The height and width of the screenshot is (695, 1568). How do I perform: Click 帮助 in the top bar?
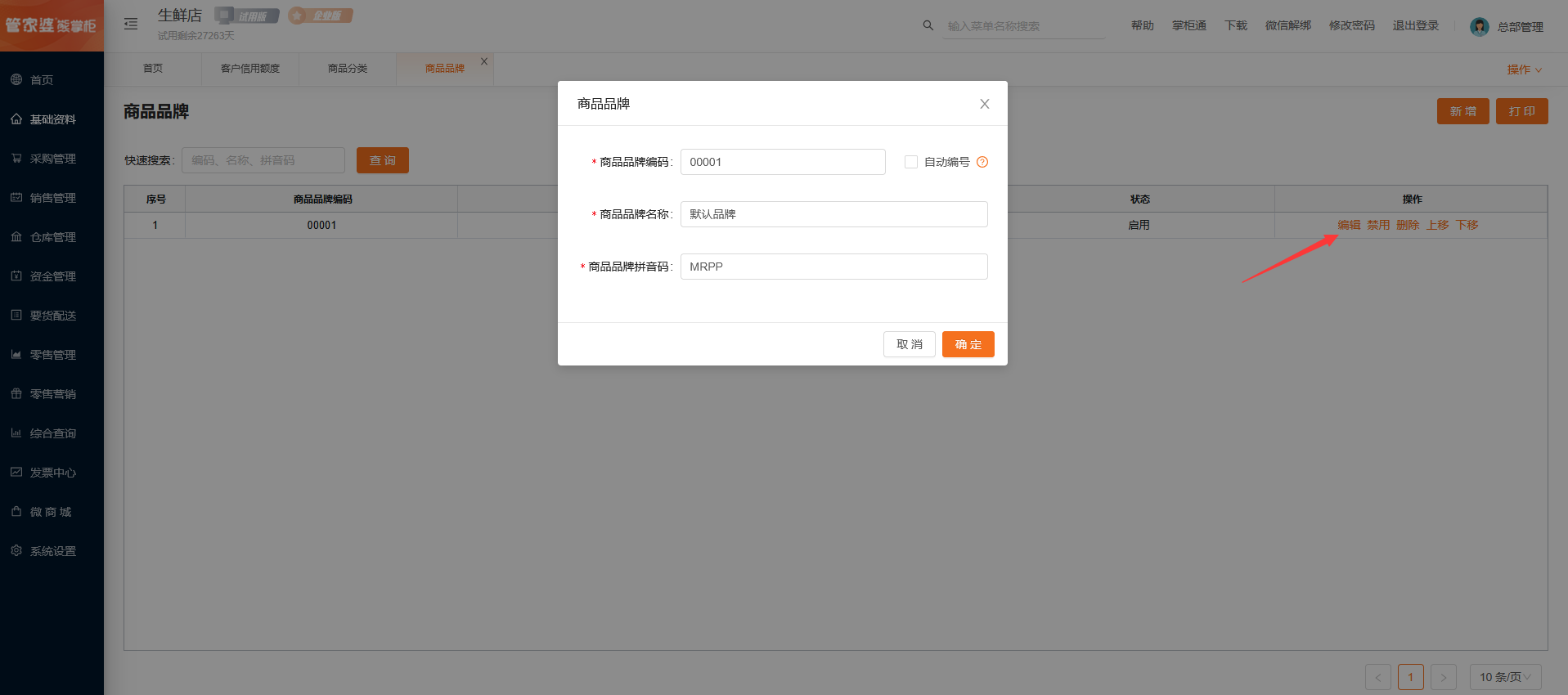point(1143,26)
